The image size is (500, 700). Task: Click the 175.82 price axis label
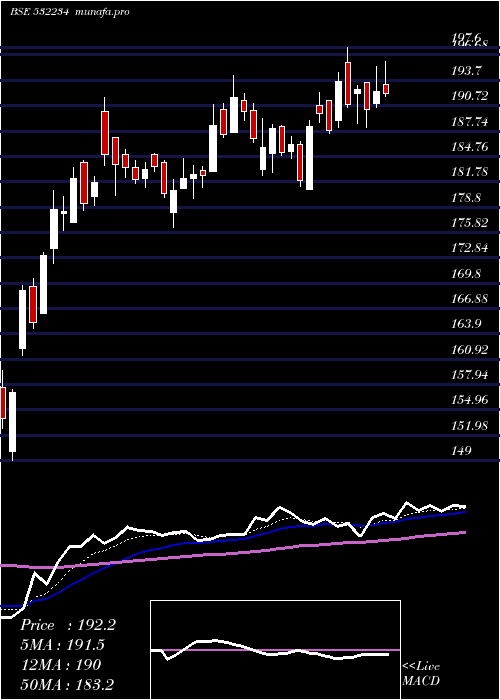coord(470,223)
